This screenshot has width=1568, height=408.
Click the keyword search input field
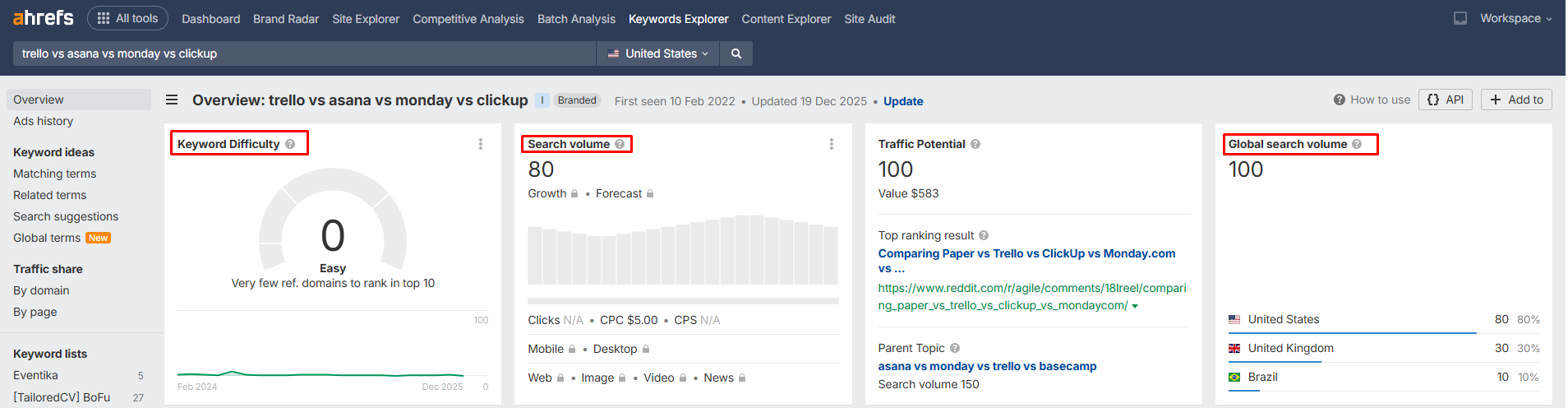(304, 53)
